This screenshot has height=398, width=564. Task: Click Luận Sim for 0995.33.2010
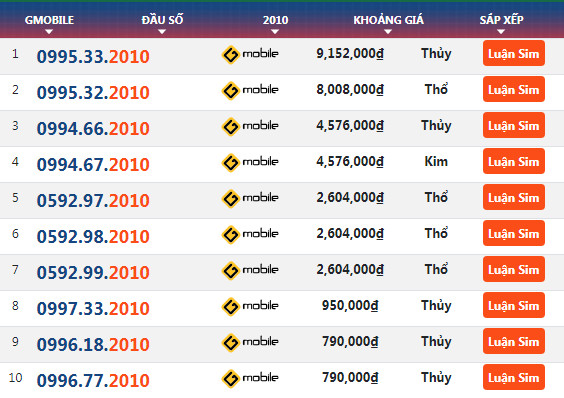point(514,53)
